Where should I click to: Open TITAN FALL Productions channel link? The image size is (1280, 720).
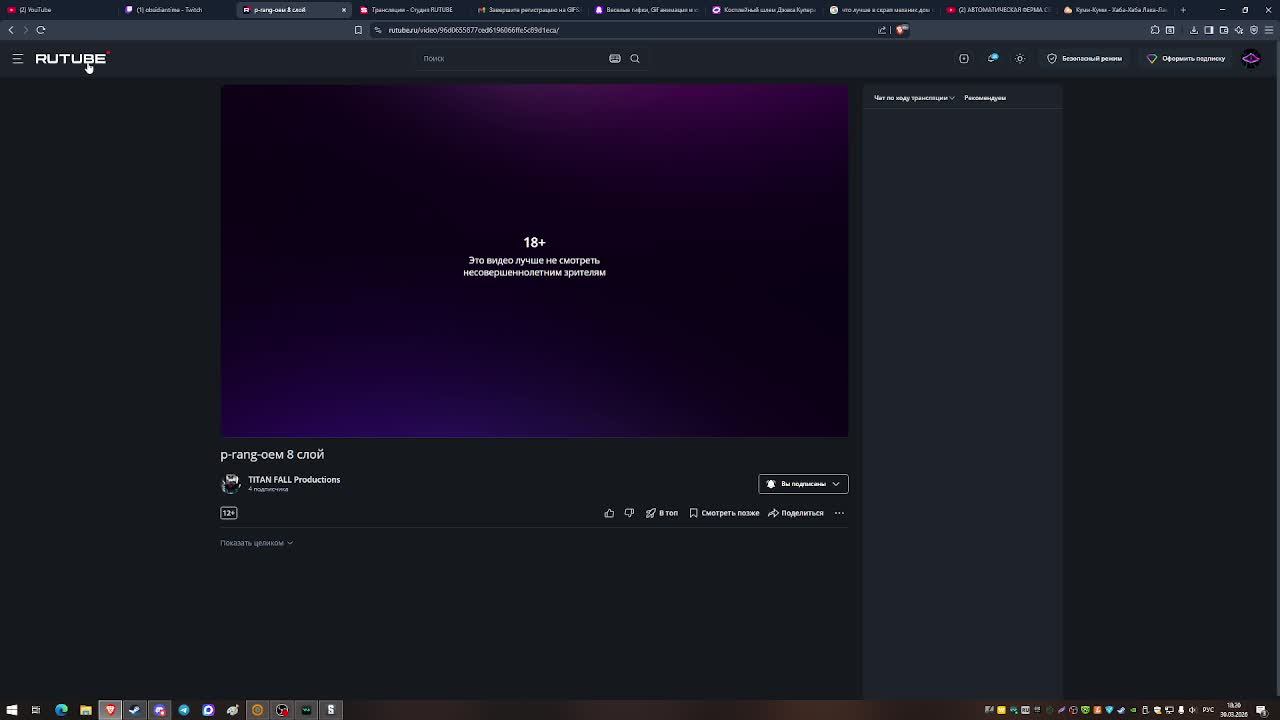point(294,480)
